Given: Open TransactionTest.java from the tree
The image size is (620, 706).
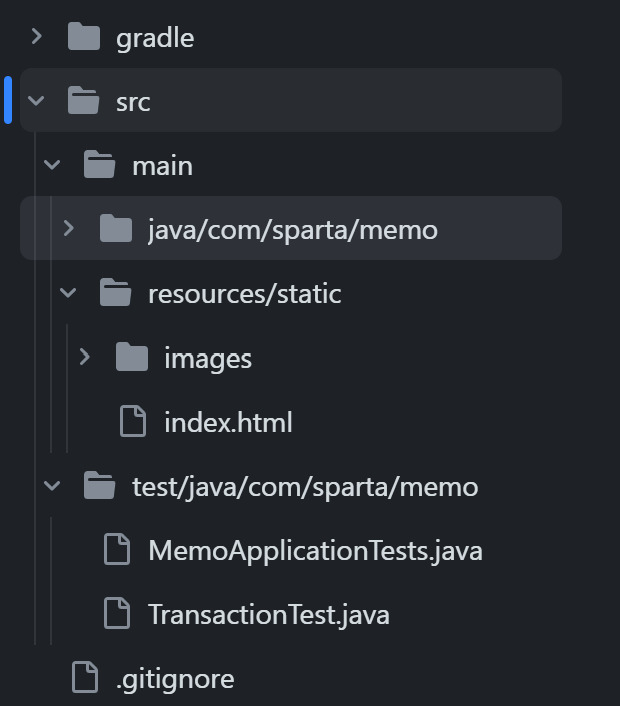Looking at the screenshot, I should [269, 615].
